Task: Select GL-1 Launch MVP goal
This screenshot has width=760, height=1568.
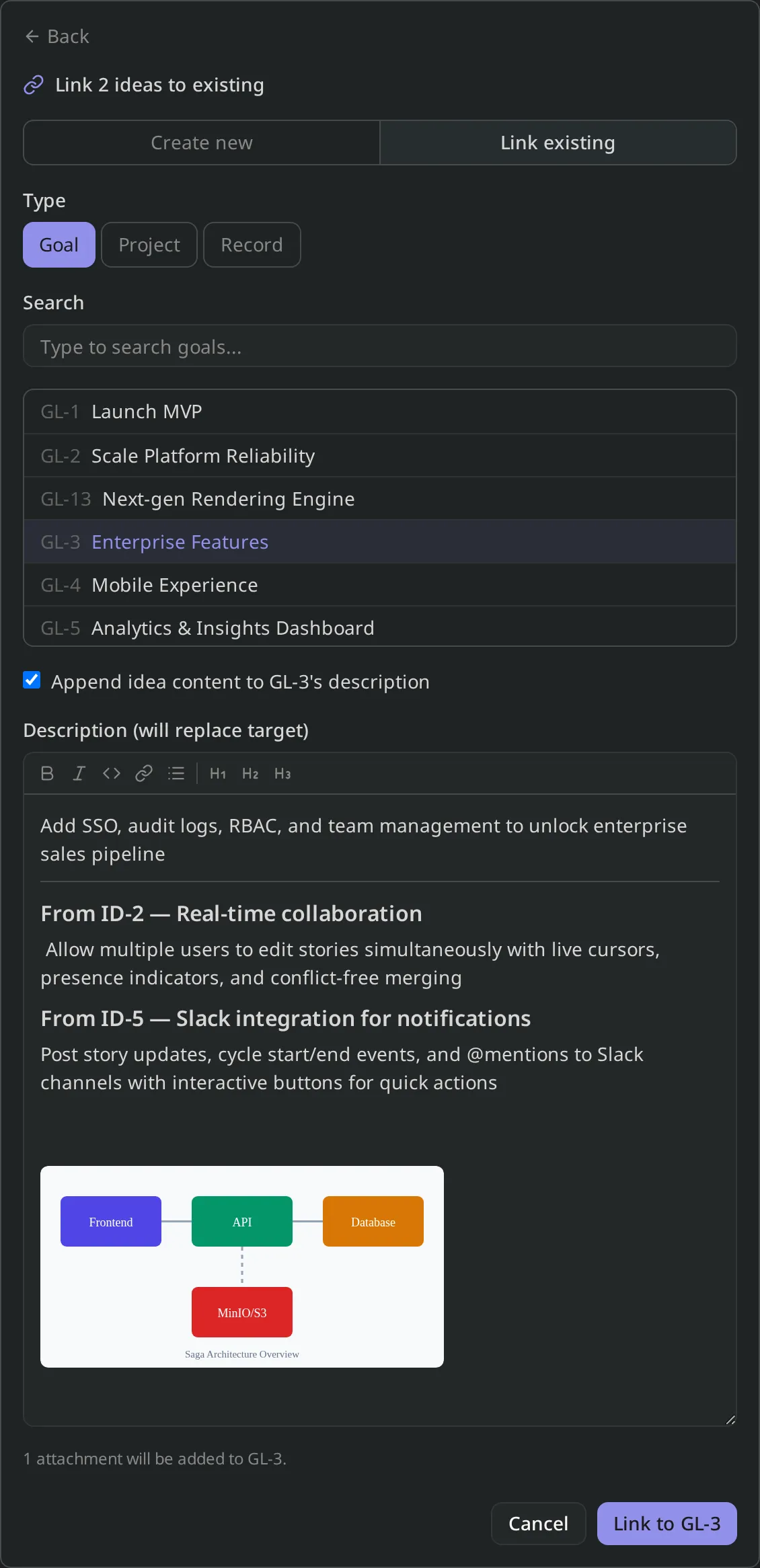Action: click(380, 411)
